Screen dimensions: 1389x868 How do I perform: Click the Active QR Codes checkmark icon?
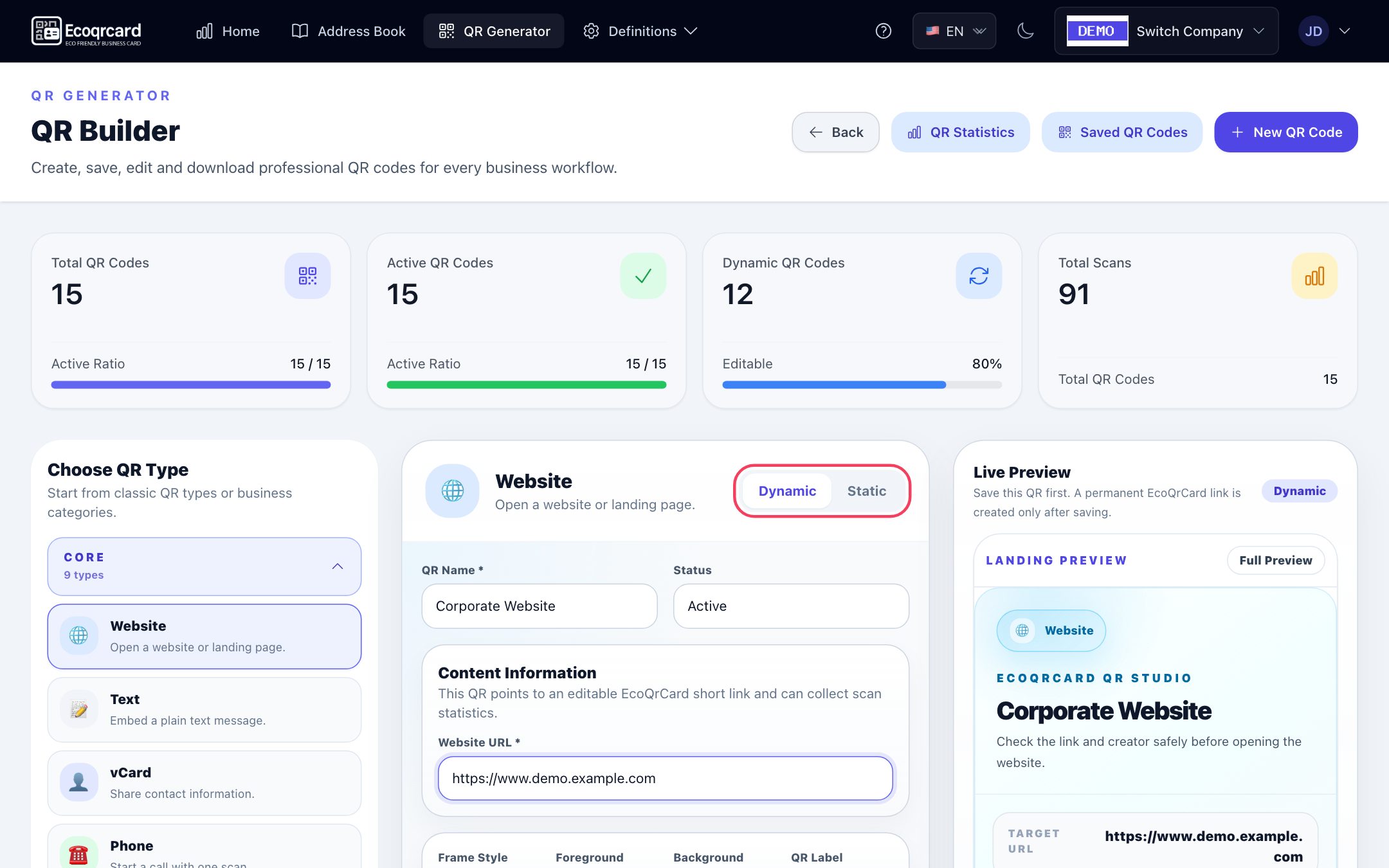[x=643, y=276]
